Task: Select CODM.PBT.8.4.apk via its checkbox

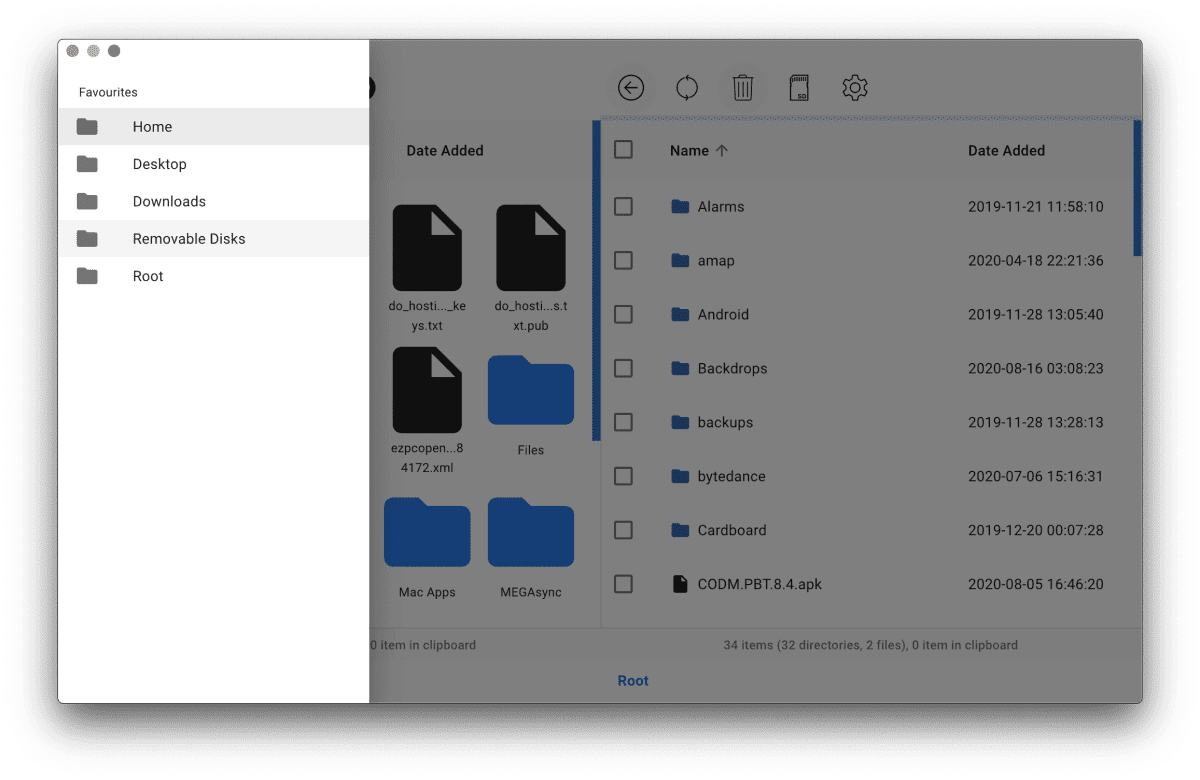Action: [x=623, y=584]
